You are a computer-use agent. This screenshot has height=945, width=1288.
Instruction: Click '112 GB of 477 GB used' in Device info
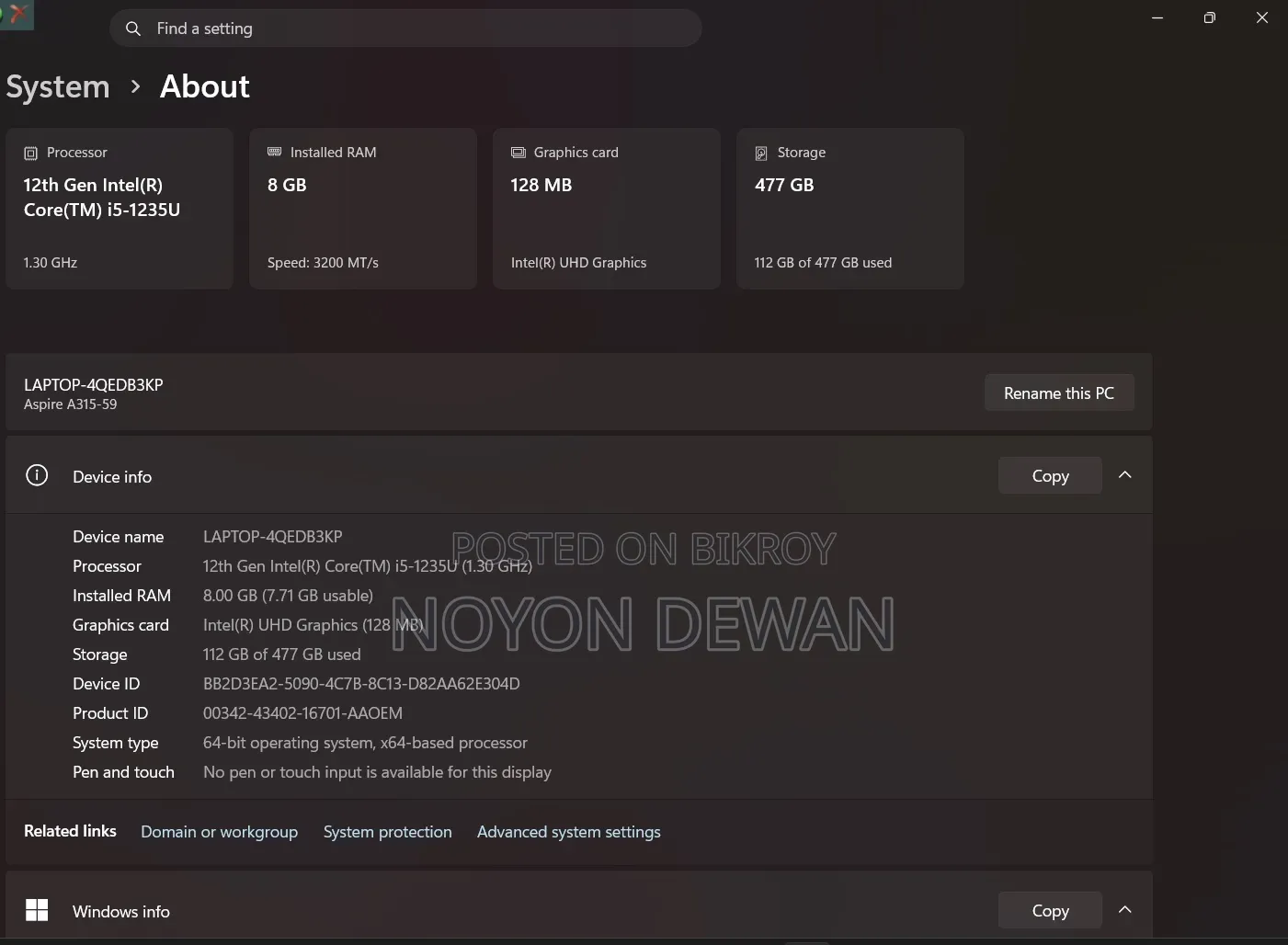(281, 655)
